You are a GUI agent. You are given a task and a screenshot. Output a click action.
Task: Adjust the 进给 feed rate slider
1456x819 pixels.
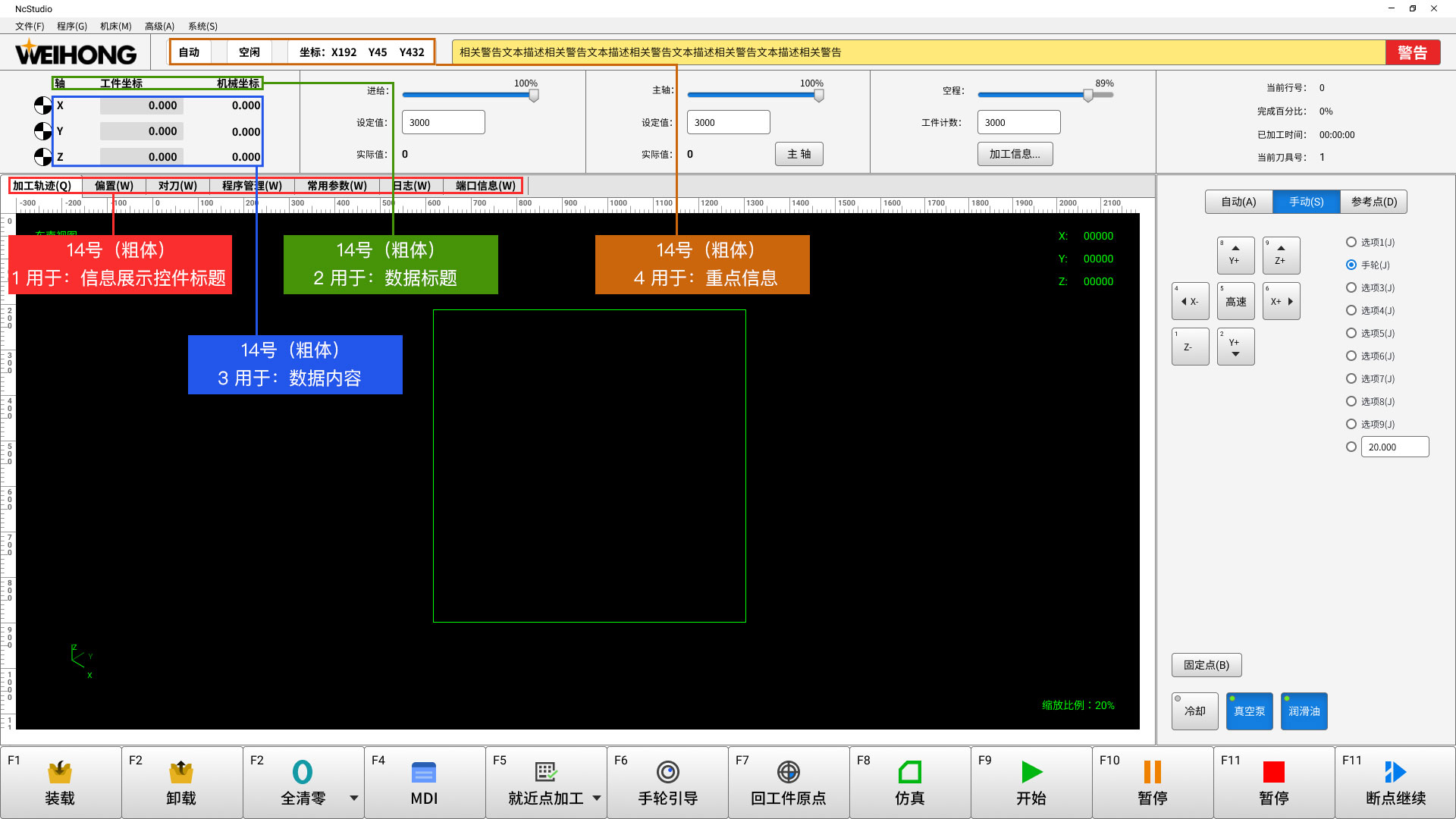(533, 96)
